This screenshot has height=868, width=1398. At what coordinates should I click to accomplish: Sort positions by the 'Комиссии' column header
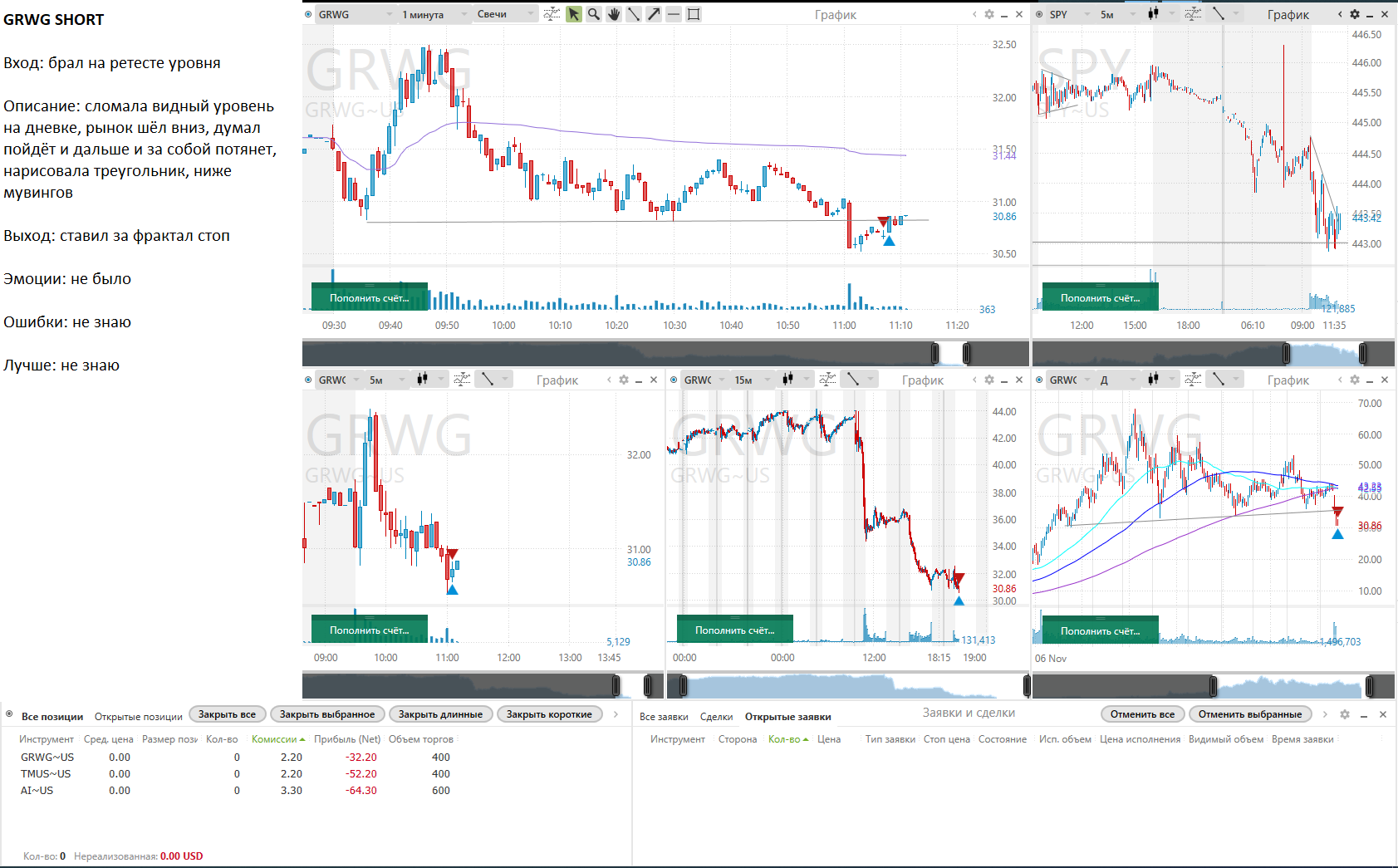coord(278,739)
